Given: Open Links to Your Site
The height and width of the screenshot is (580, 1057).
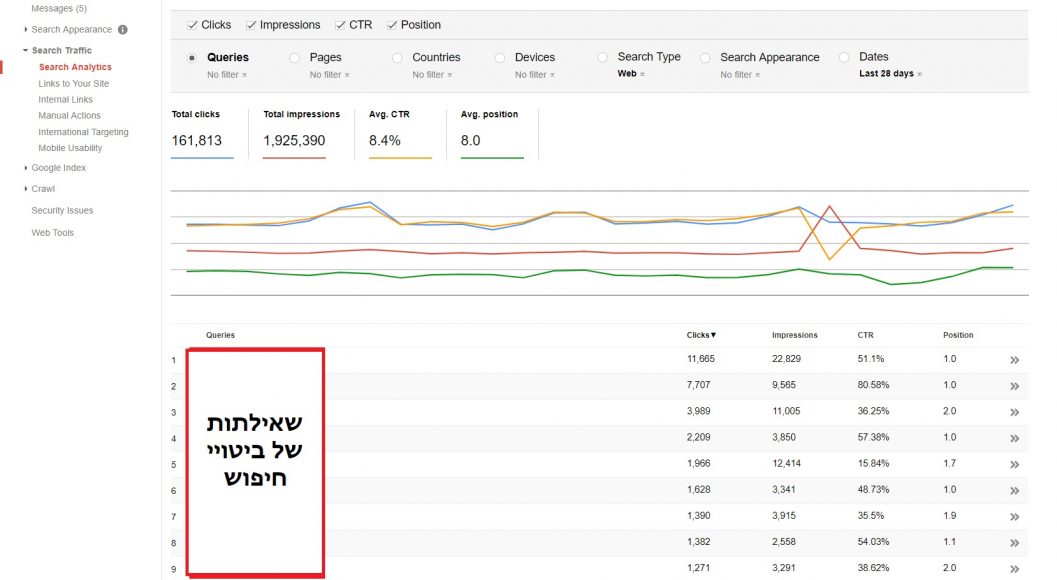Looking at the screenshot, I should pyautogui.click(x=74, y=84).
